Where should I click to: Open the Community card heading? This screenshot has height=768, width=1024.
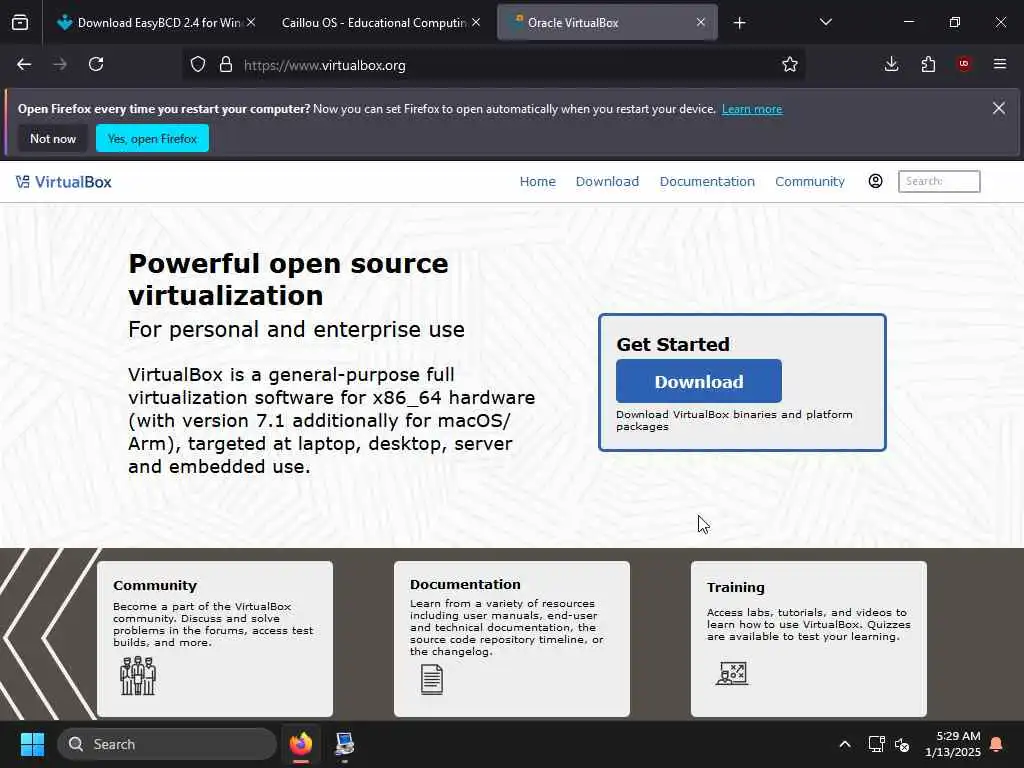(155, 586)
